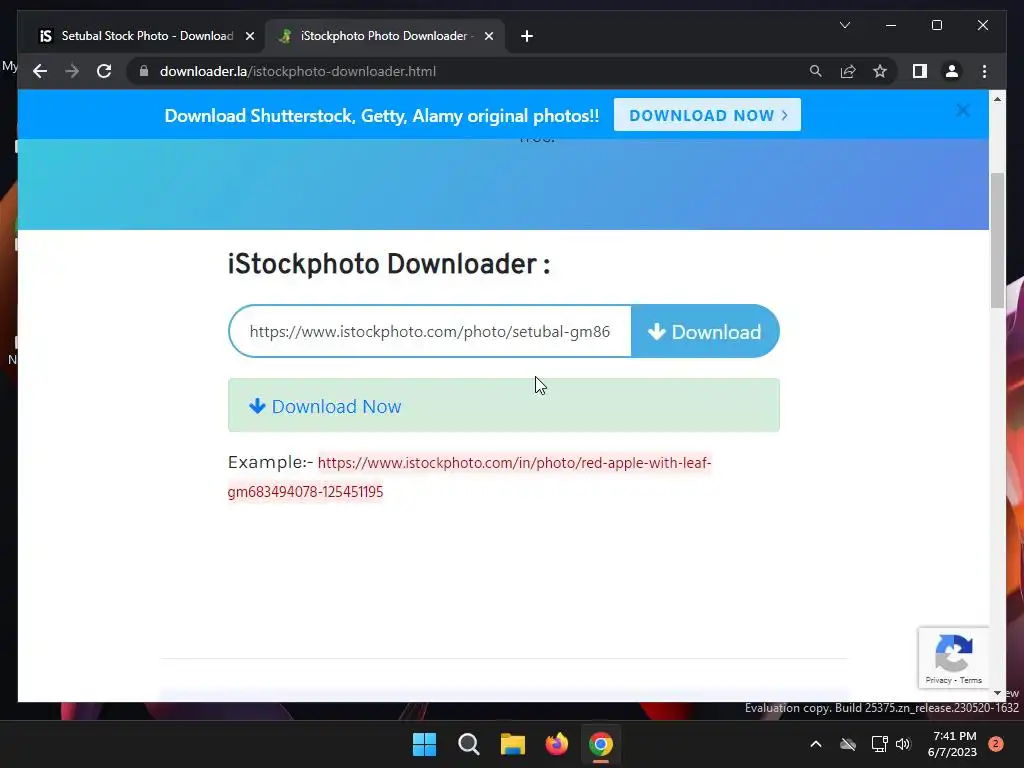Click the green Download Now link

tap(325, 406)
